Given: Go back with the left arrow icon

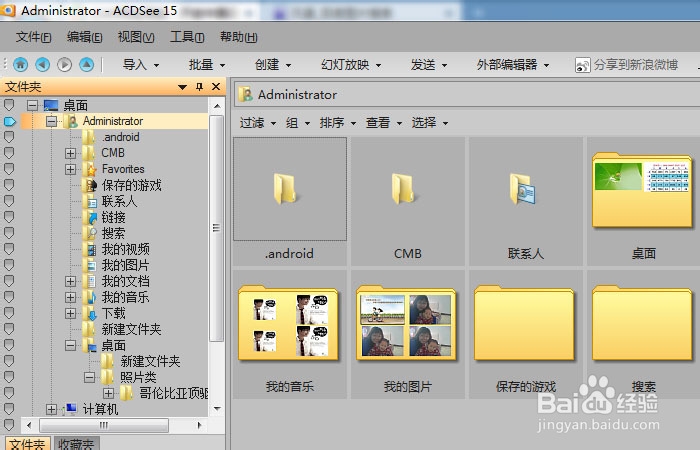Looking at the screenshot, I should coord(42,65).
